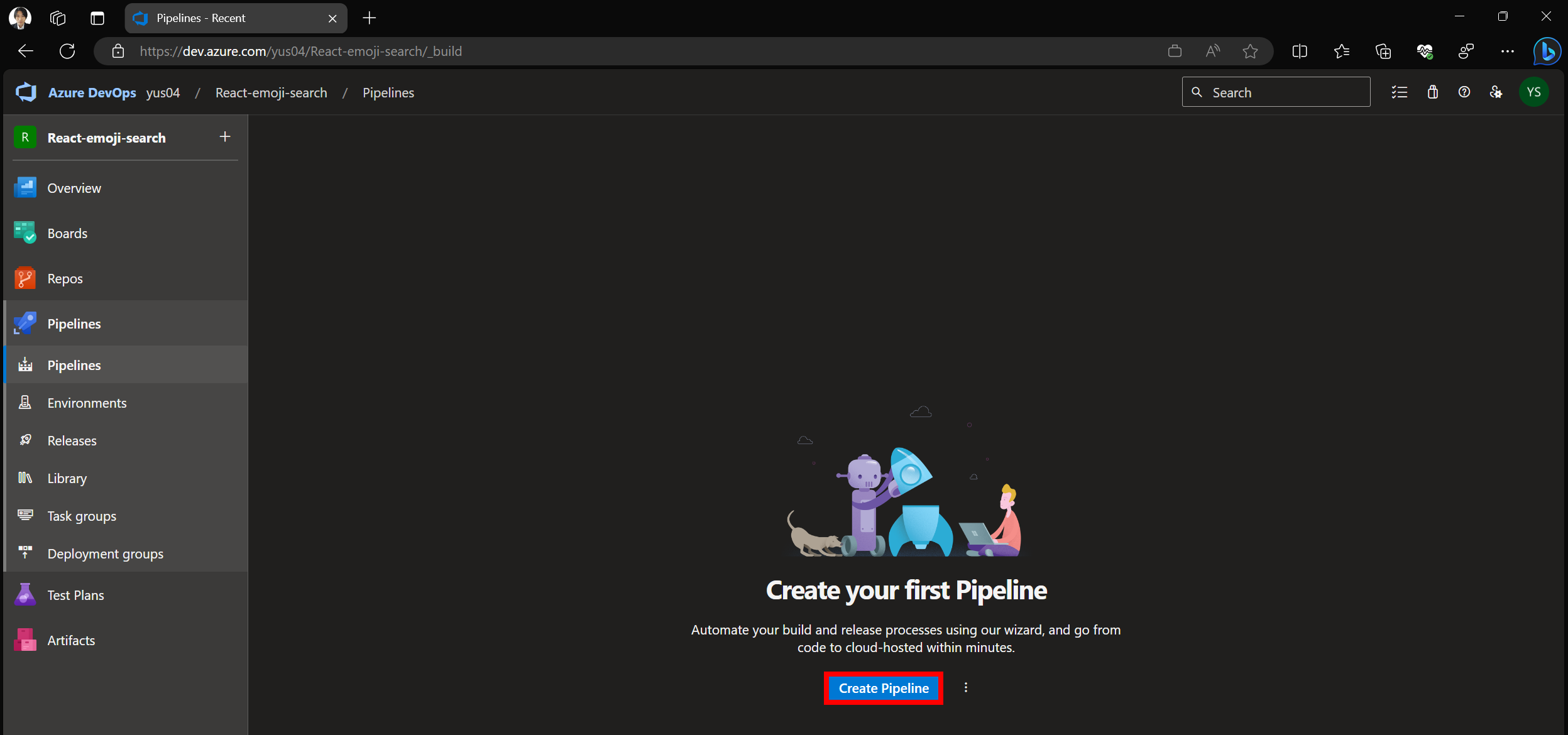Open Repos from the sidebar
1568x735 pixels.
coord(65,278)
